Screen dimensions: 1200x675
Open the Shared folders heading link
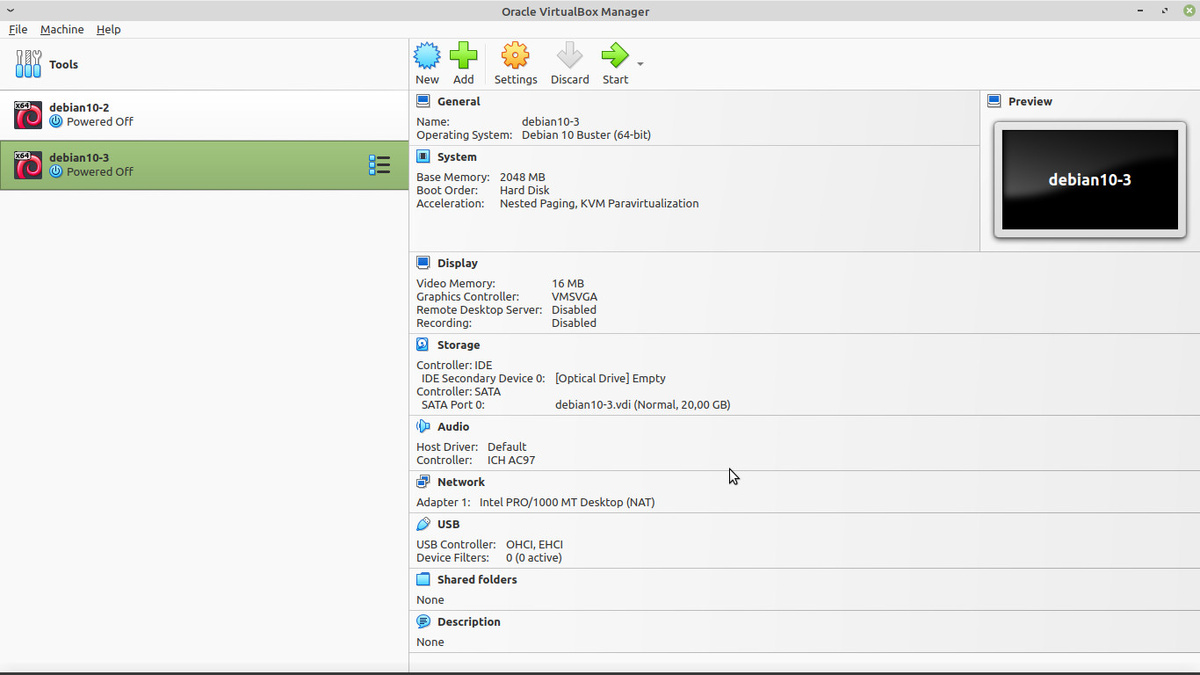(x=477, y=580)
